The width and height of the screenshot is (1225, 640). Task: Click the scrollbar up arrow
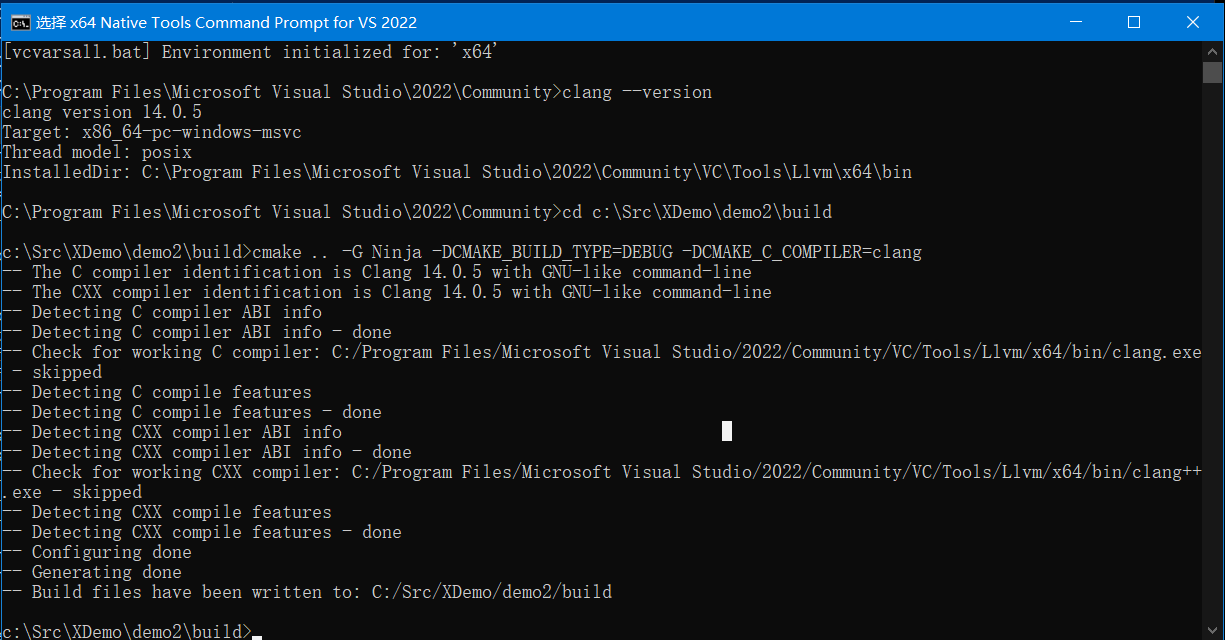coord(1213,49)
